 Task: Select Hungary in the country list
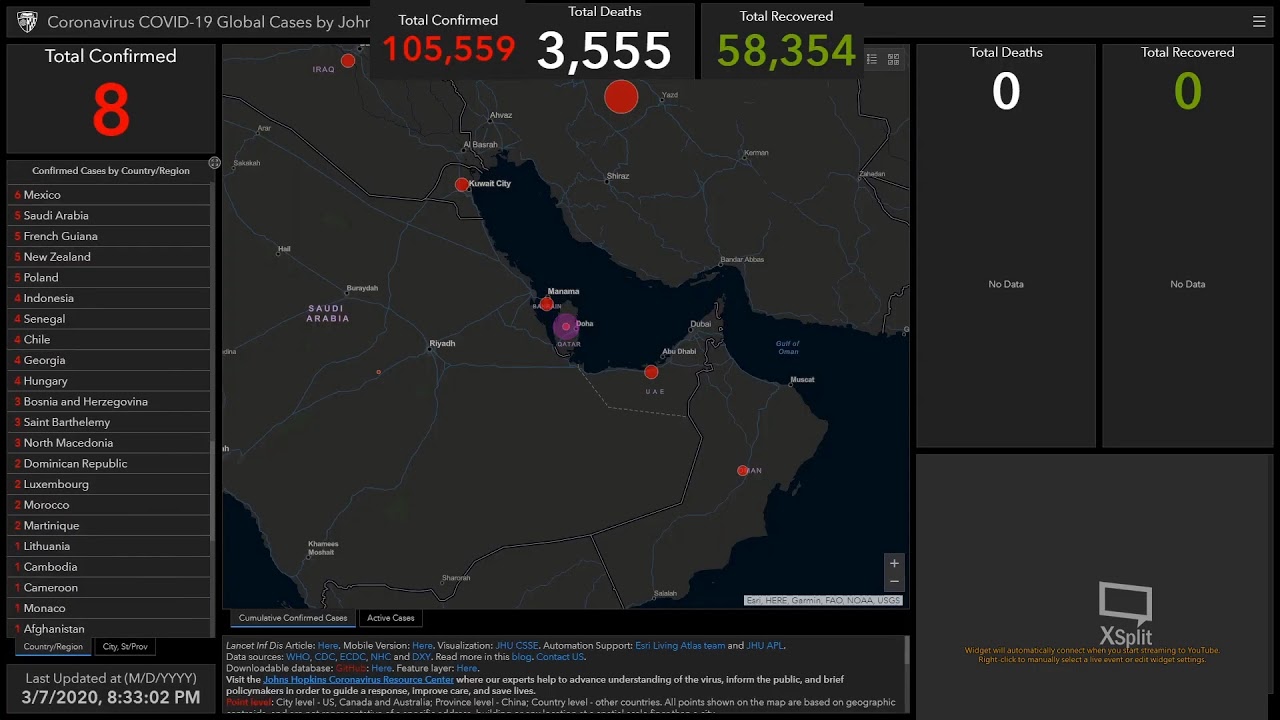click(x=110, y=381)
